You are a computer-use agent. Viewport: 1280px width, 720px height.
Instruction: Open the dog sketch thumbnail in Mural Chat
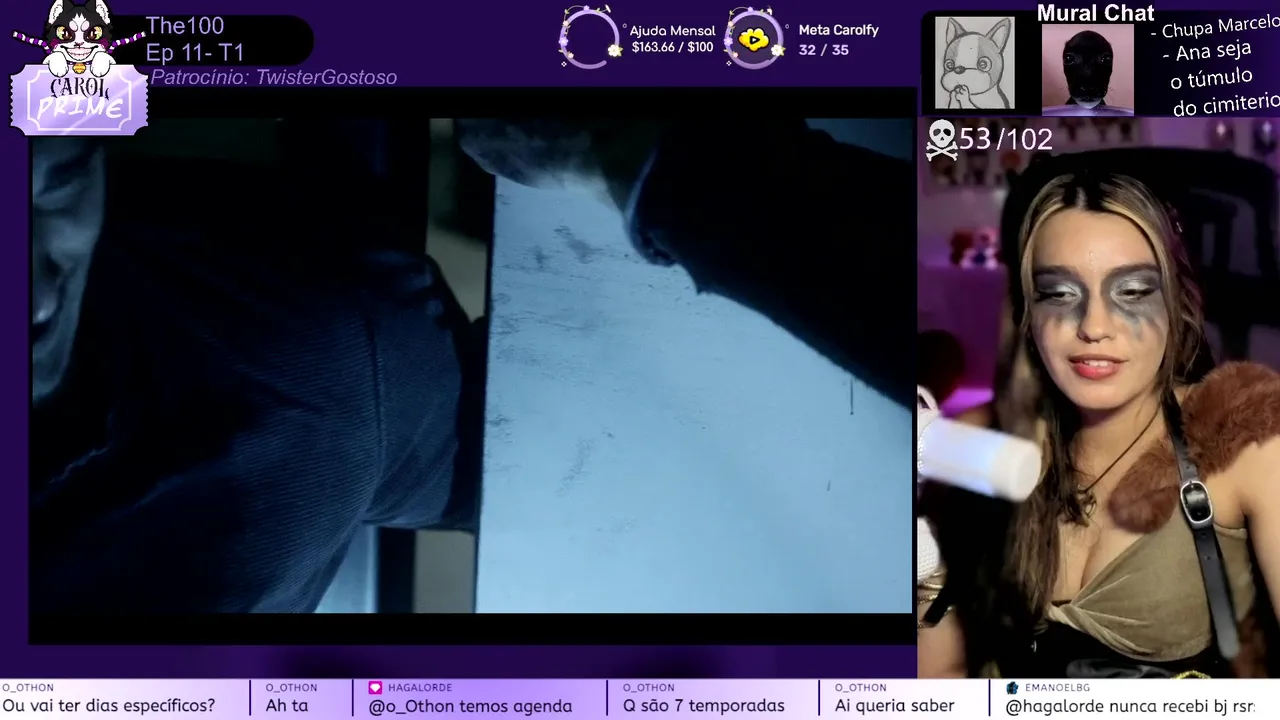tap(975, 63)
